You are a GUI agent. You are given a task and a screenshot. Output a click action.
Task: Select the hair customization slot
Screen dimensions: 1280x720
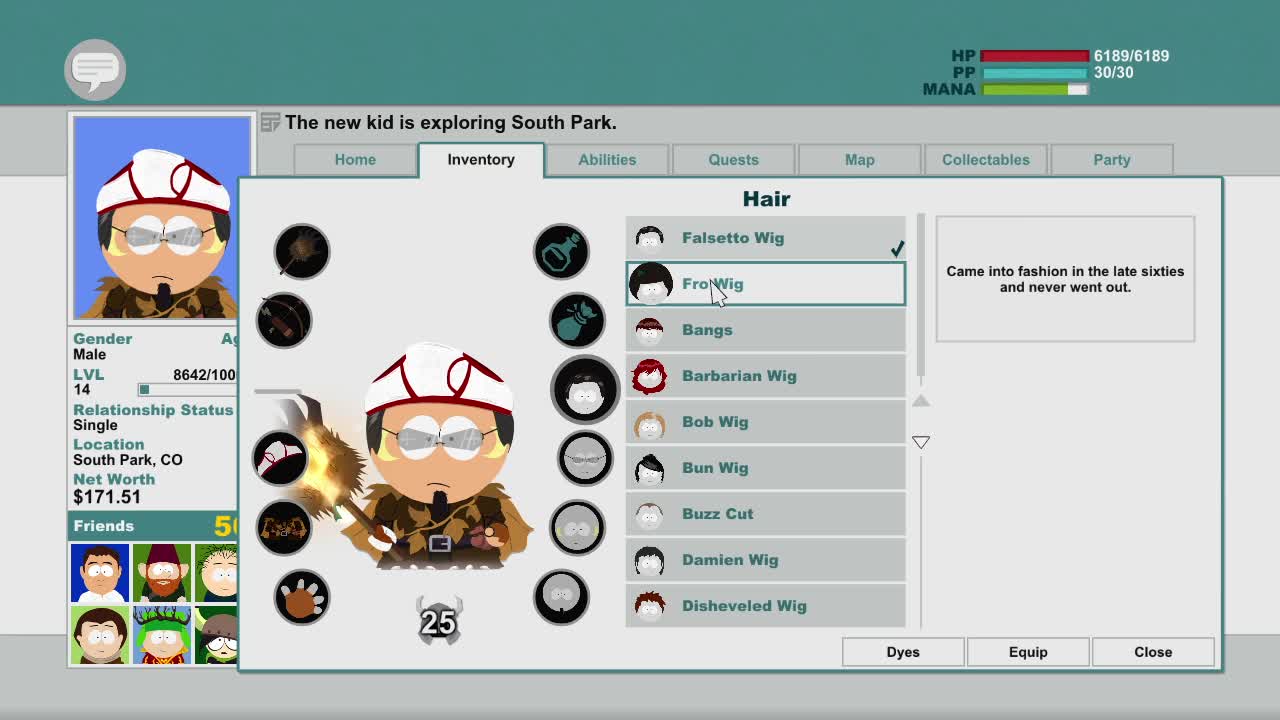pos(585,389)
